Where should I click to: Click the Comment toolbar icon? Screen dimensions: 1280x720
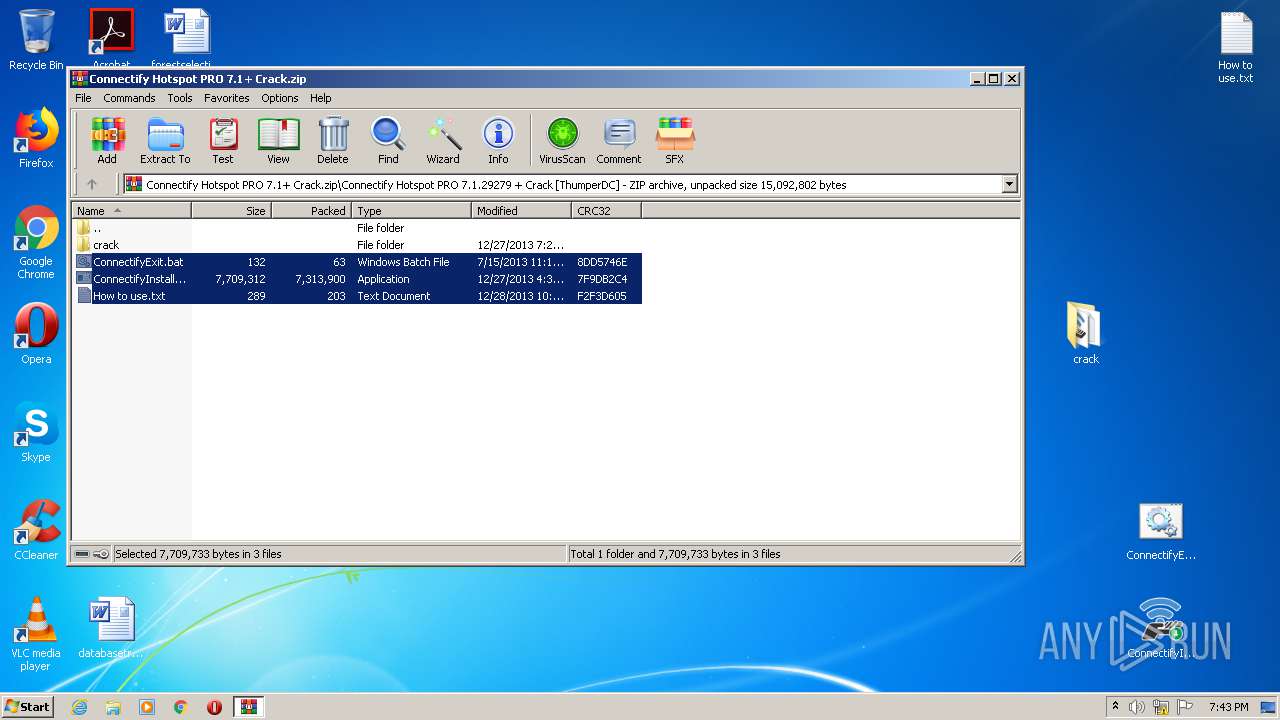tap(619, 140)
